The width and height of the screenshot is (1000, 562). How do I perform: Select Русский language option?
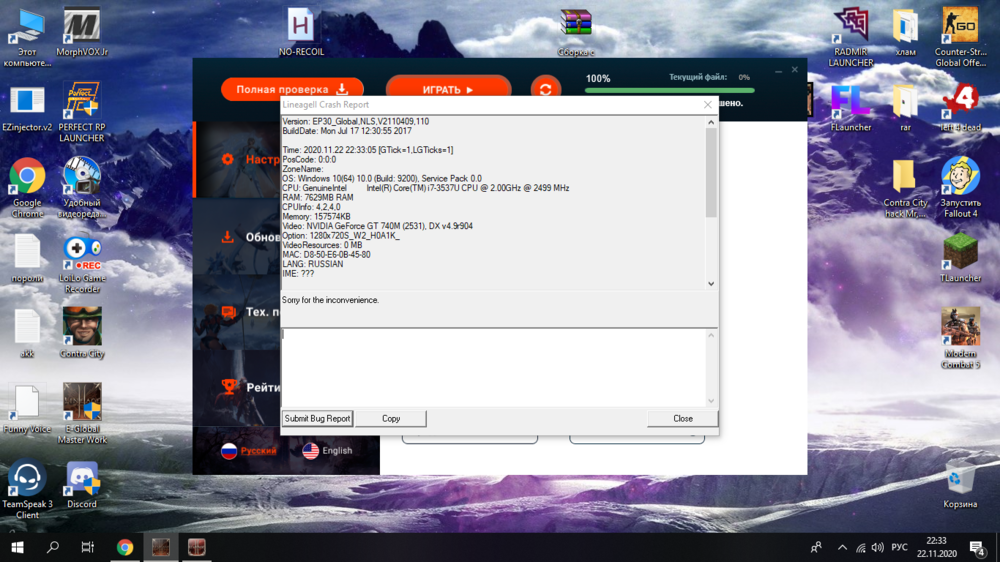pyautogui.click(x=248, y=451)
